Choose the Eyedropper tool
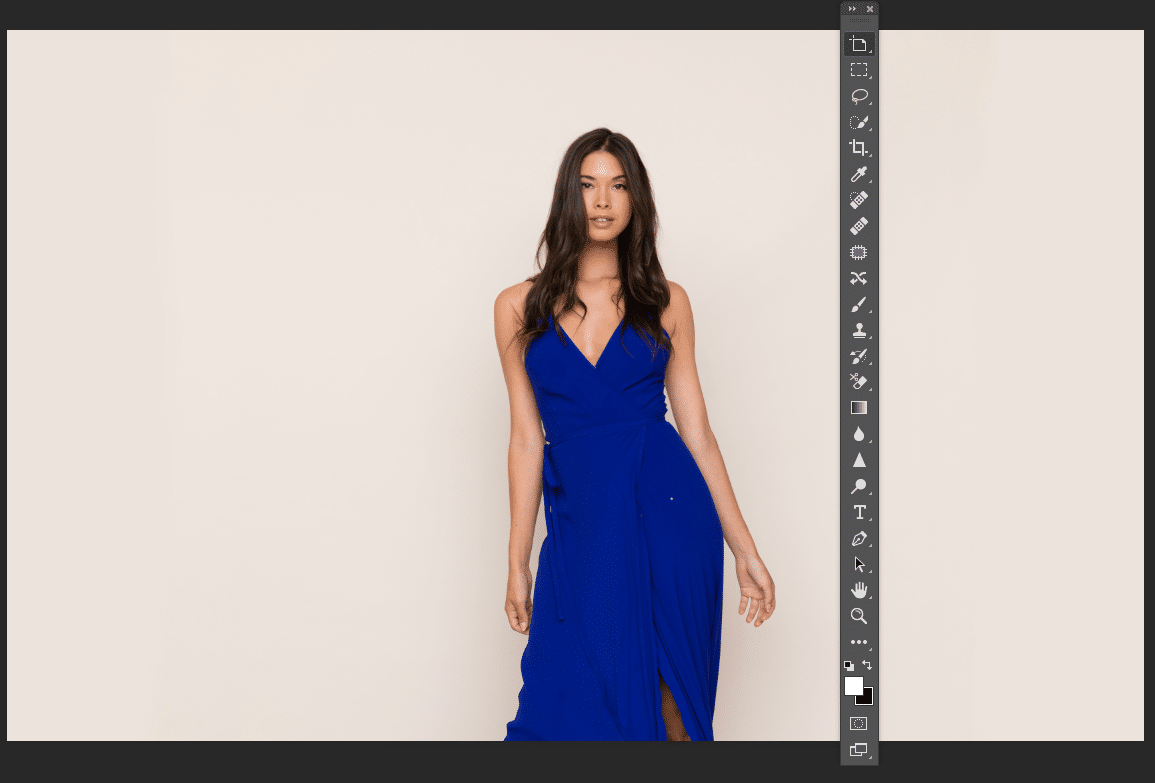 pyautogui.click(x=858, y=174)
